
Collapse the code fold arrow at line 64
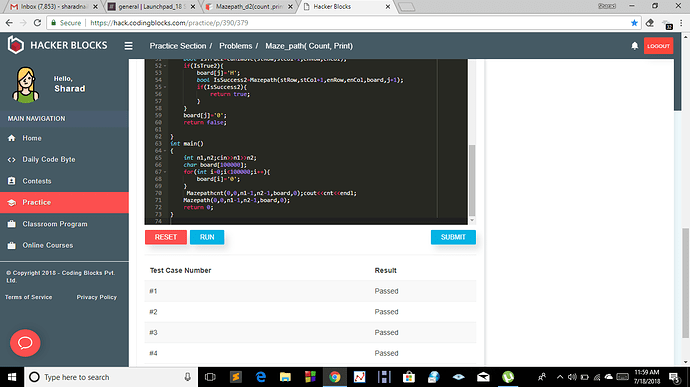[x=165, y=151]
